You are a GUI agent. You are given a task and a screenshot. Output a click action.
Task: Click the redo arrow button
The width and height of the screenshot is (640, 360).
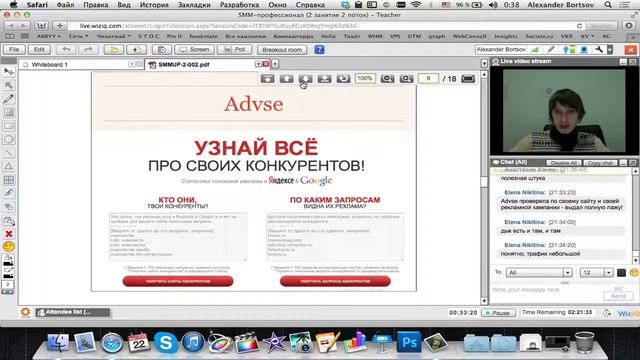(88, 49)
